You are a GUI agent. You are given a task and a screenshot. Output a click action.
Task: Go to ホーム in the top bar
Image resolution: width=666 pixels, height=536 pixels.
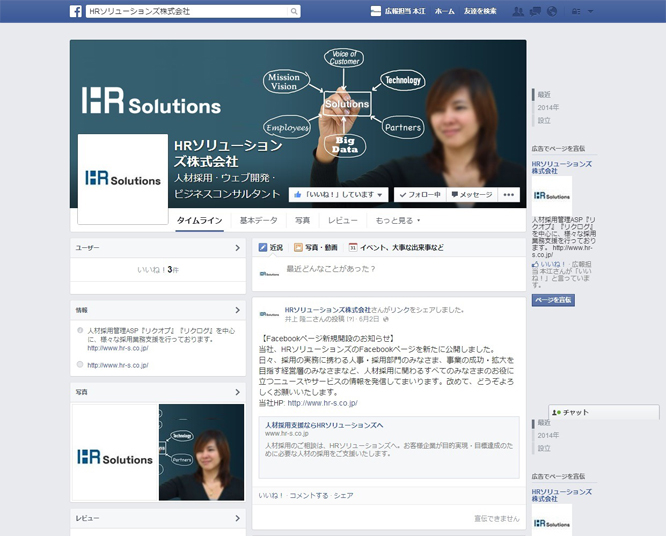[x=444, y=11]
